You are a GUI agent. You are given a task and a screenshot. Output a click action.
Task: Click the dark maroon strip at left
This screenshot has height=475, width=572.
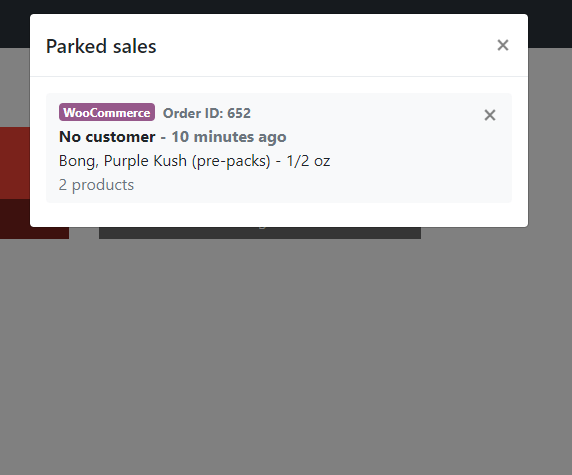(15, 219)
